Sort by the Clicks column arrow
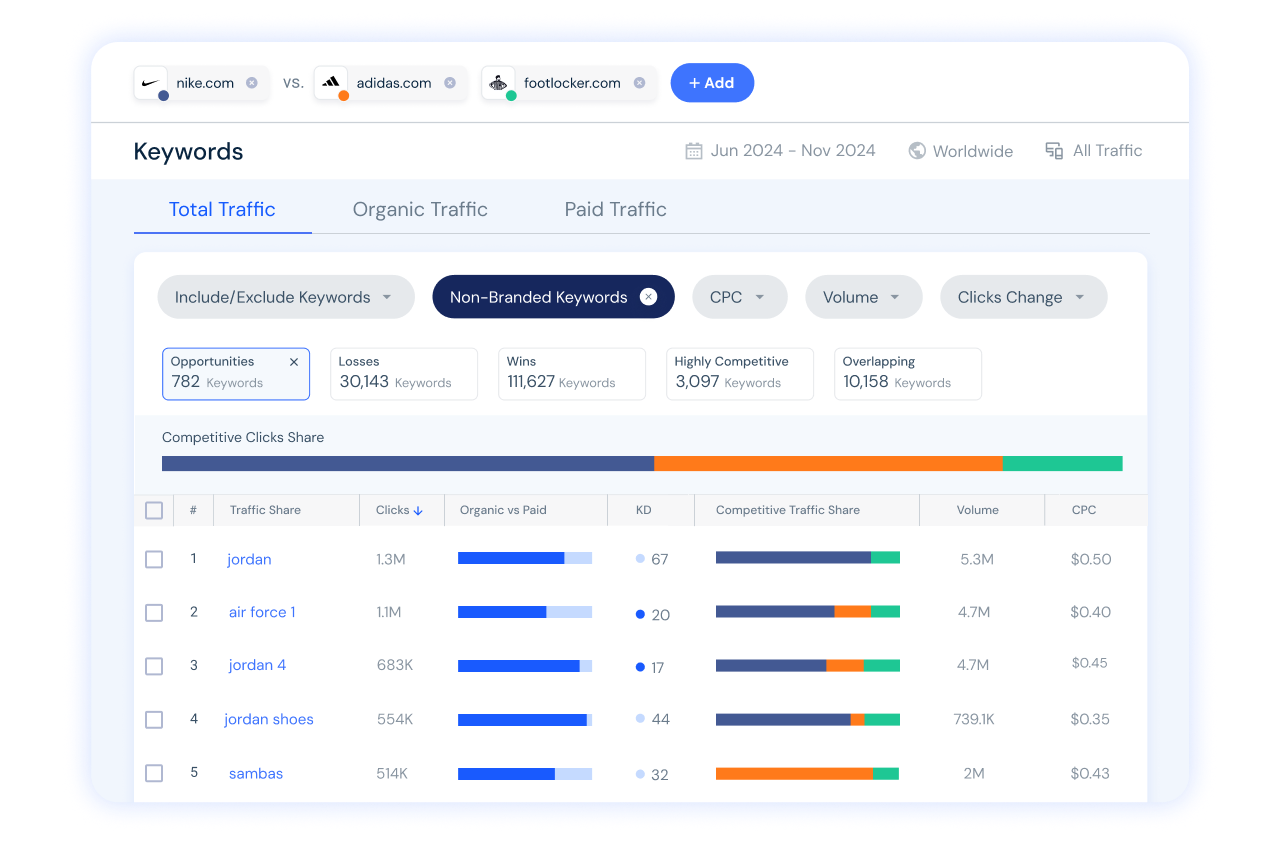Screen dimensions: 1280x856 (x=418, y=510)
